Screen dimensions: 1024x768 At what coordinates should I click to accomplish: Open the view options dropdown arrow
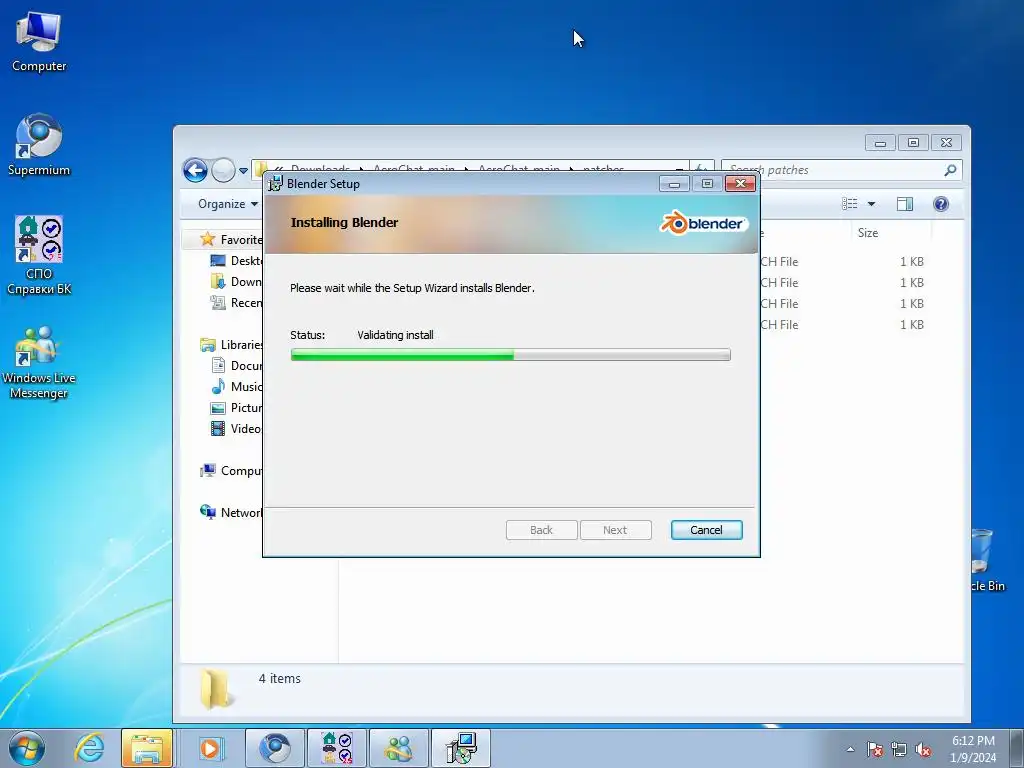[x=871, y=204]
